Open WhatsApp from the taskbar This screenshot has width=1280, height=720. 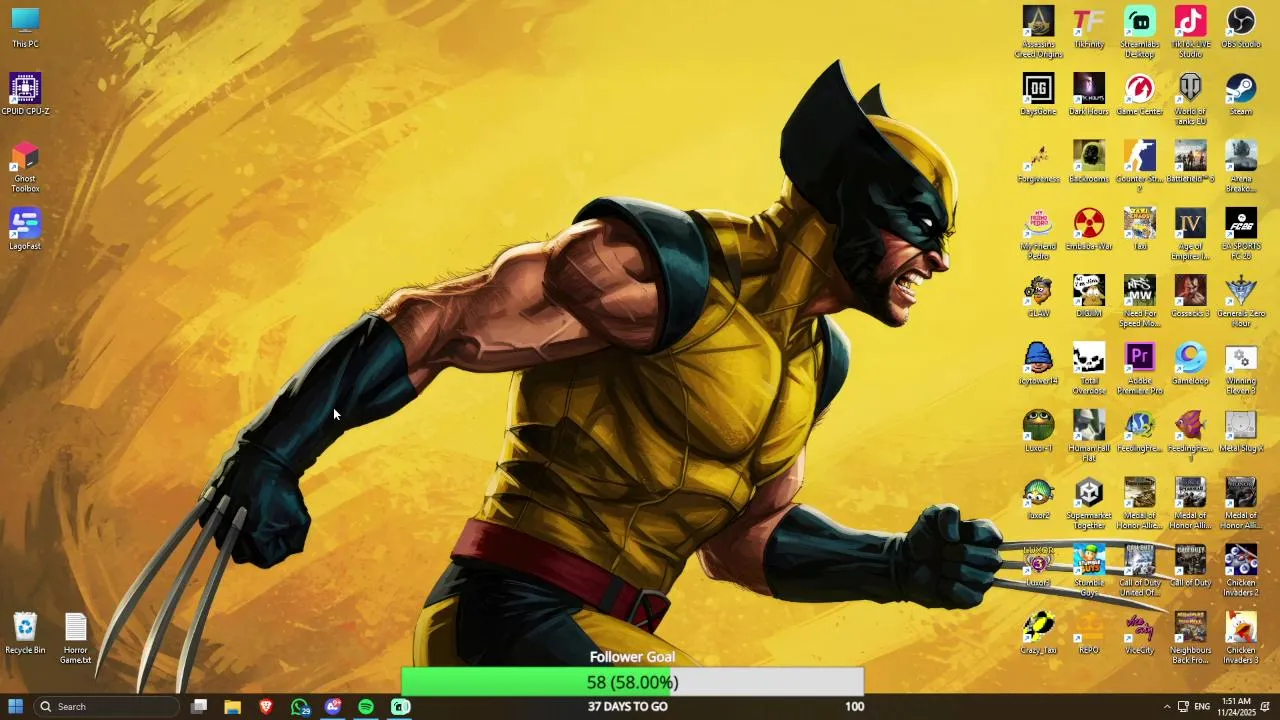[300, 706]
